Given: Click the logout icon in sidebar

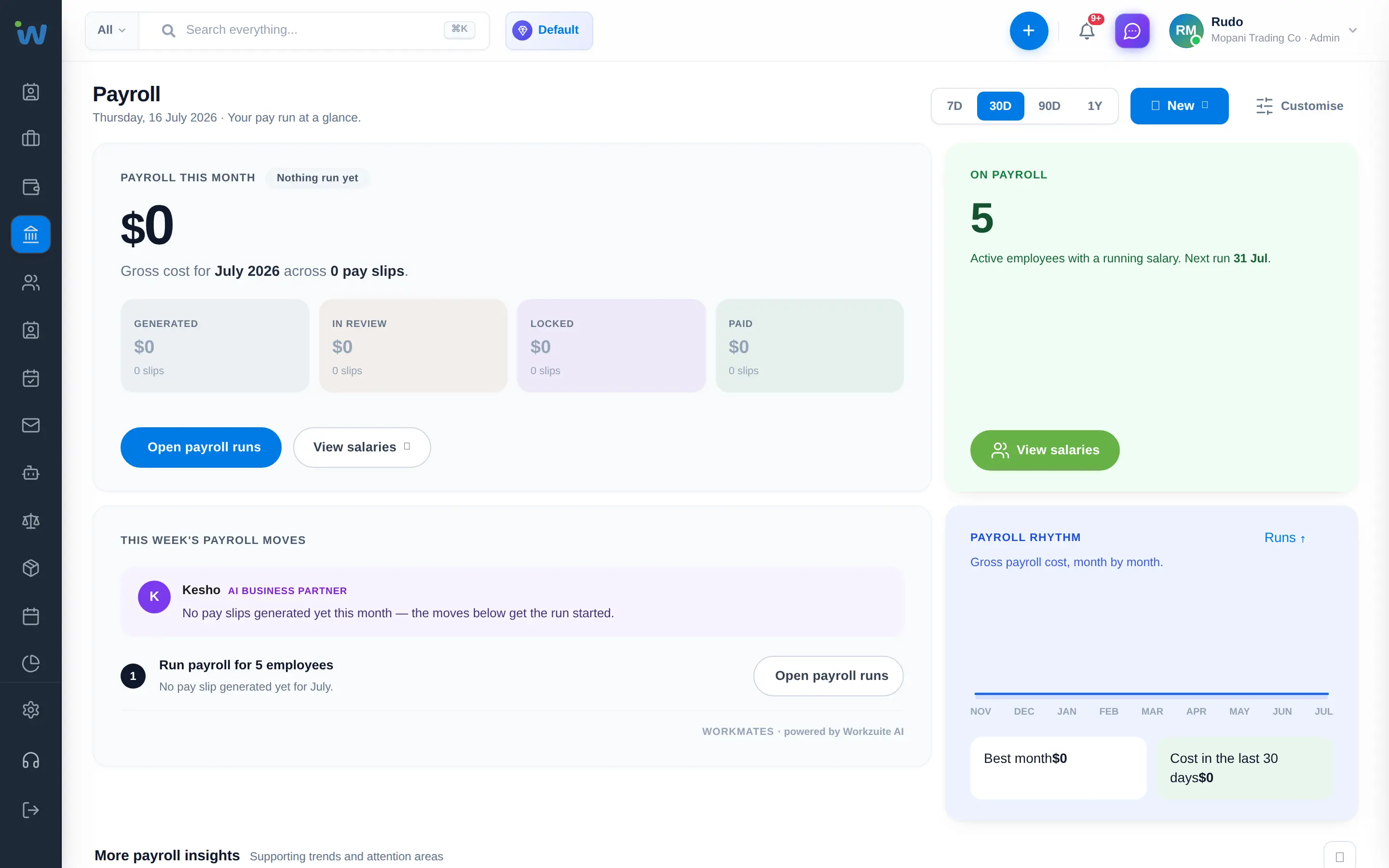Looking at the screenshot, I should [x=31, y=810].
